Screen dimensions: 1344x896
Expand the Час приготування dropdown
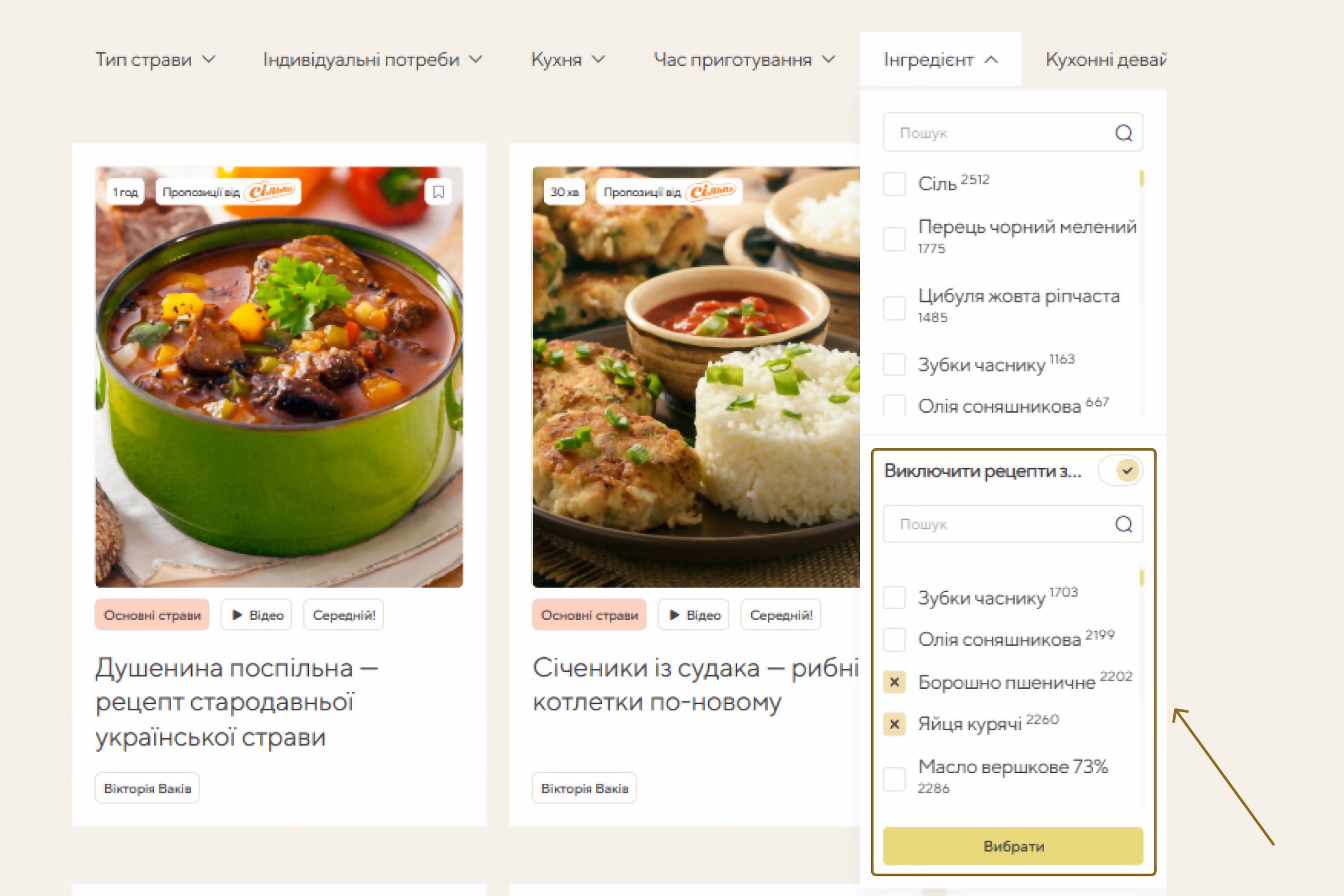coord(745,60)
